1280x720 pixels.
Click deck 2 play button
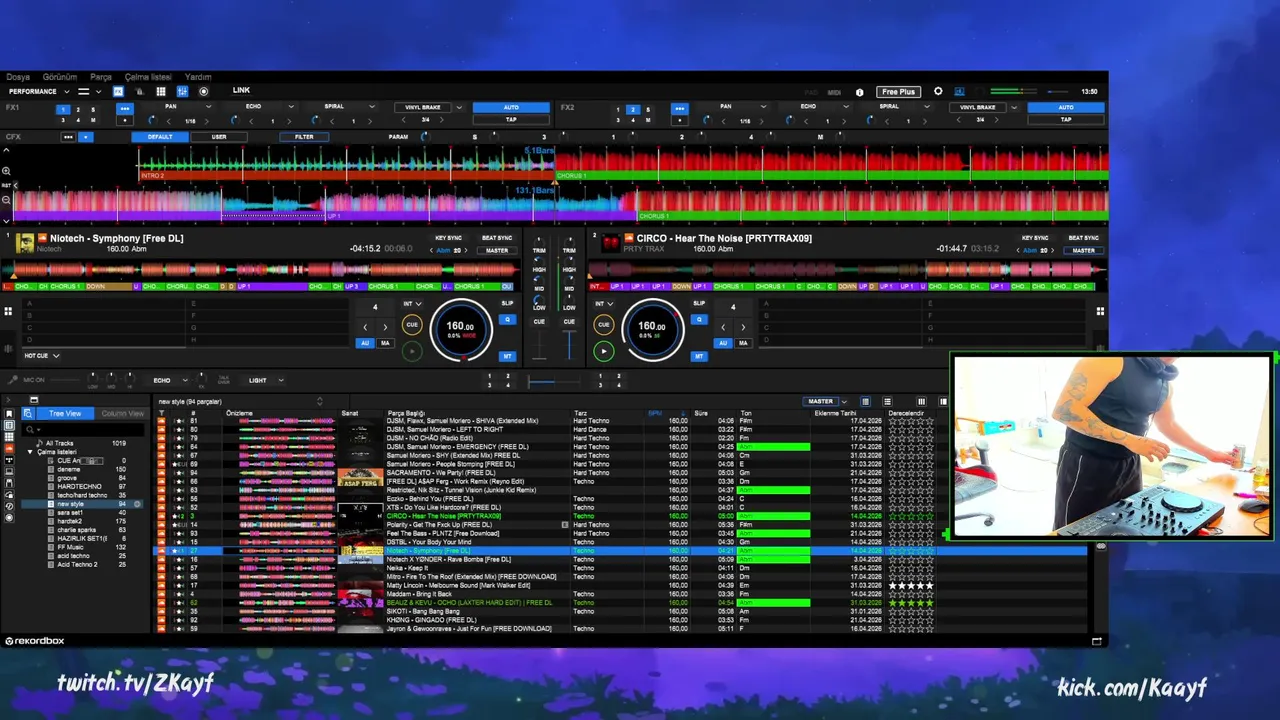pos(603,351)
